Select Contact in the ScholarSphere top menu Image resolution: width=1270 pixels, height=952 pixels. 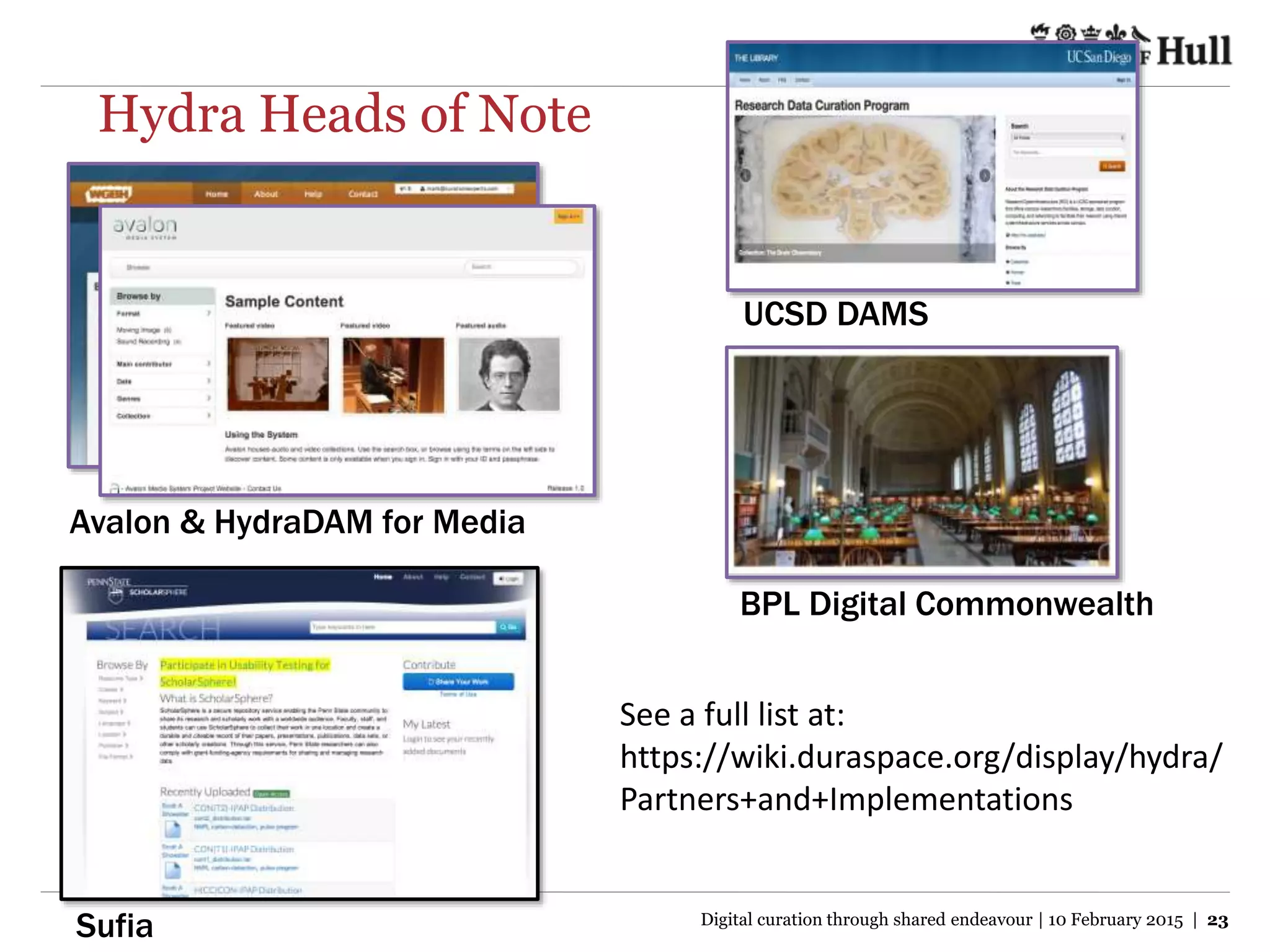tap(473, 577)
